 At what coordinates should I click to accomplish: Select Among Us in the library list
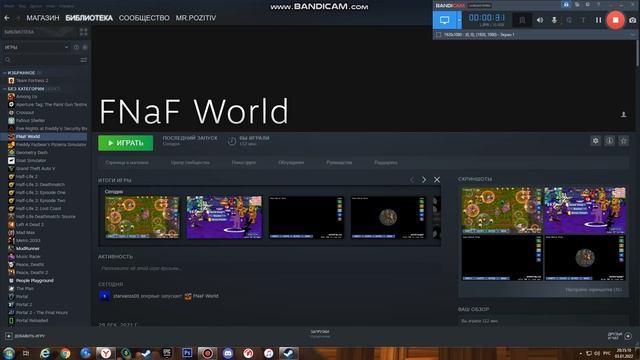click(27, 97)
